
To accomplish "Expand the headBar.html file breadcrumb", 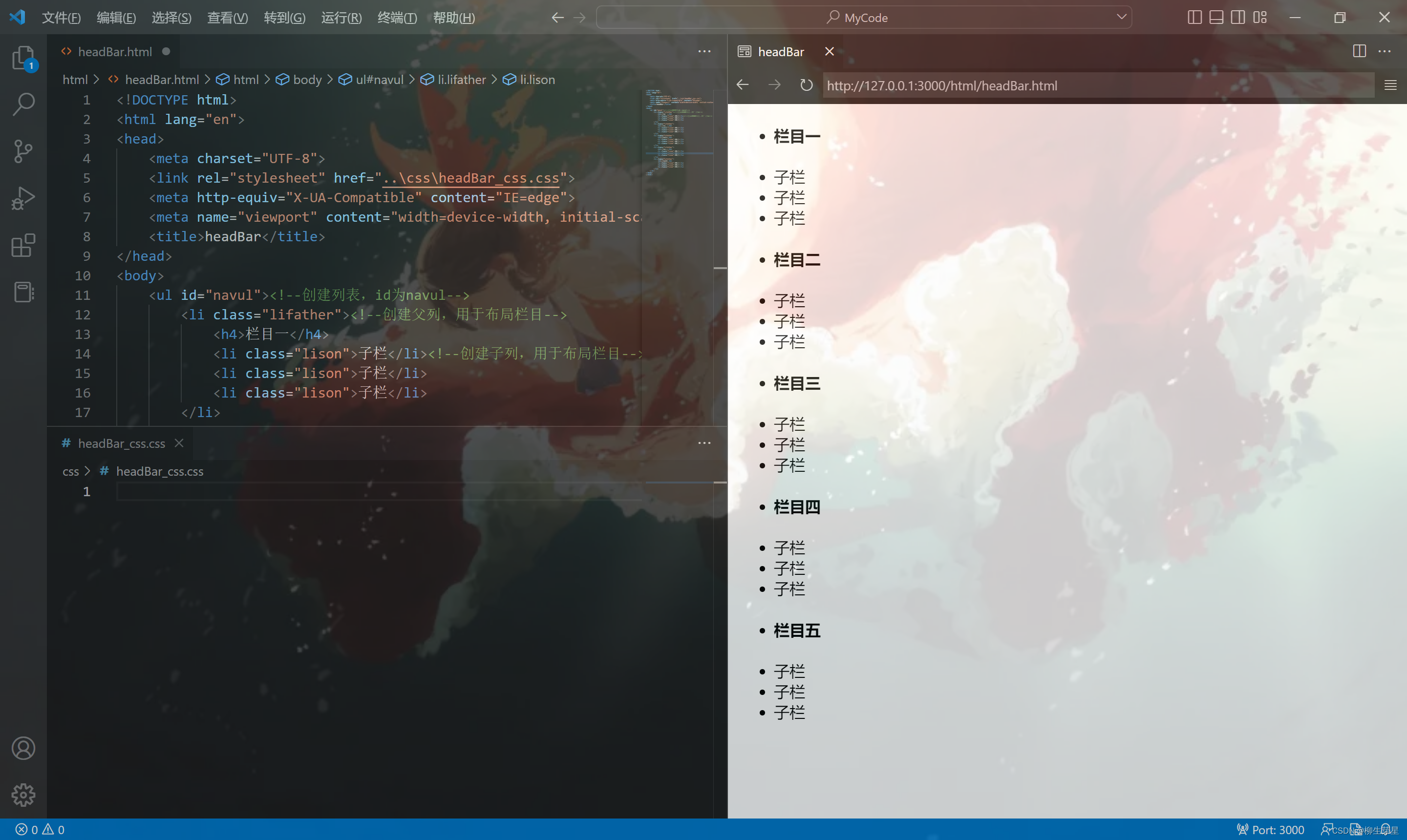I will [x=153, y=80].
